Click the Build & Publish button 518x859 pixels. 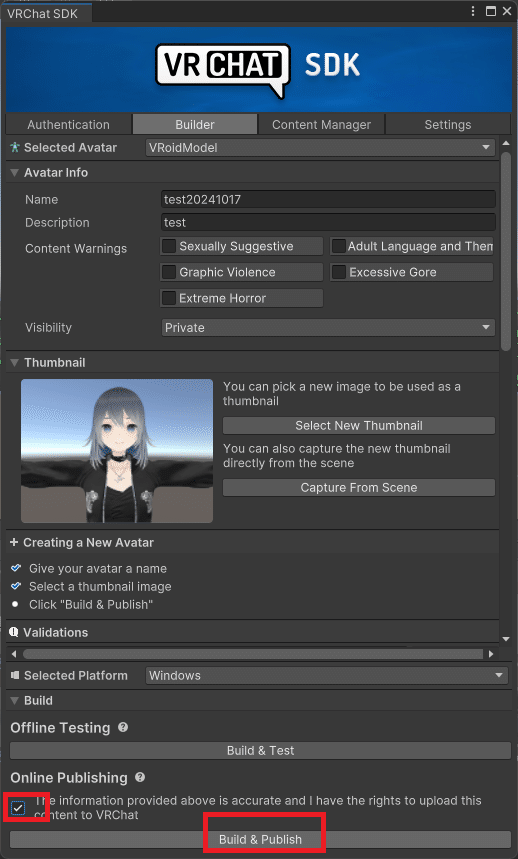pyautogui.click(x=261, y=839)
